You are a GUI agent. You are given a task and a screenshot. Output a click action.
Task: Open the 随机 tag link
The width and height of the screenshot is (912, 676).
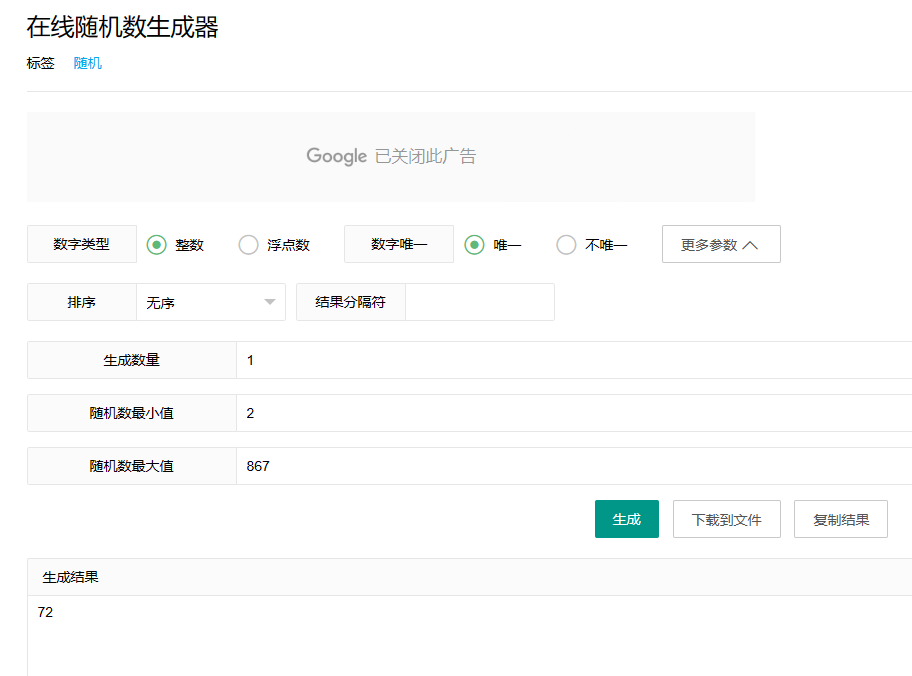88,63
